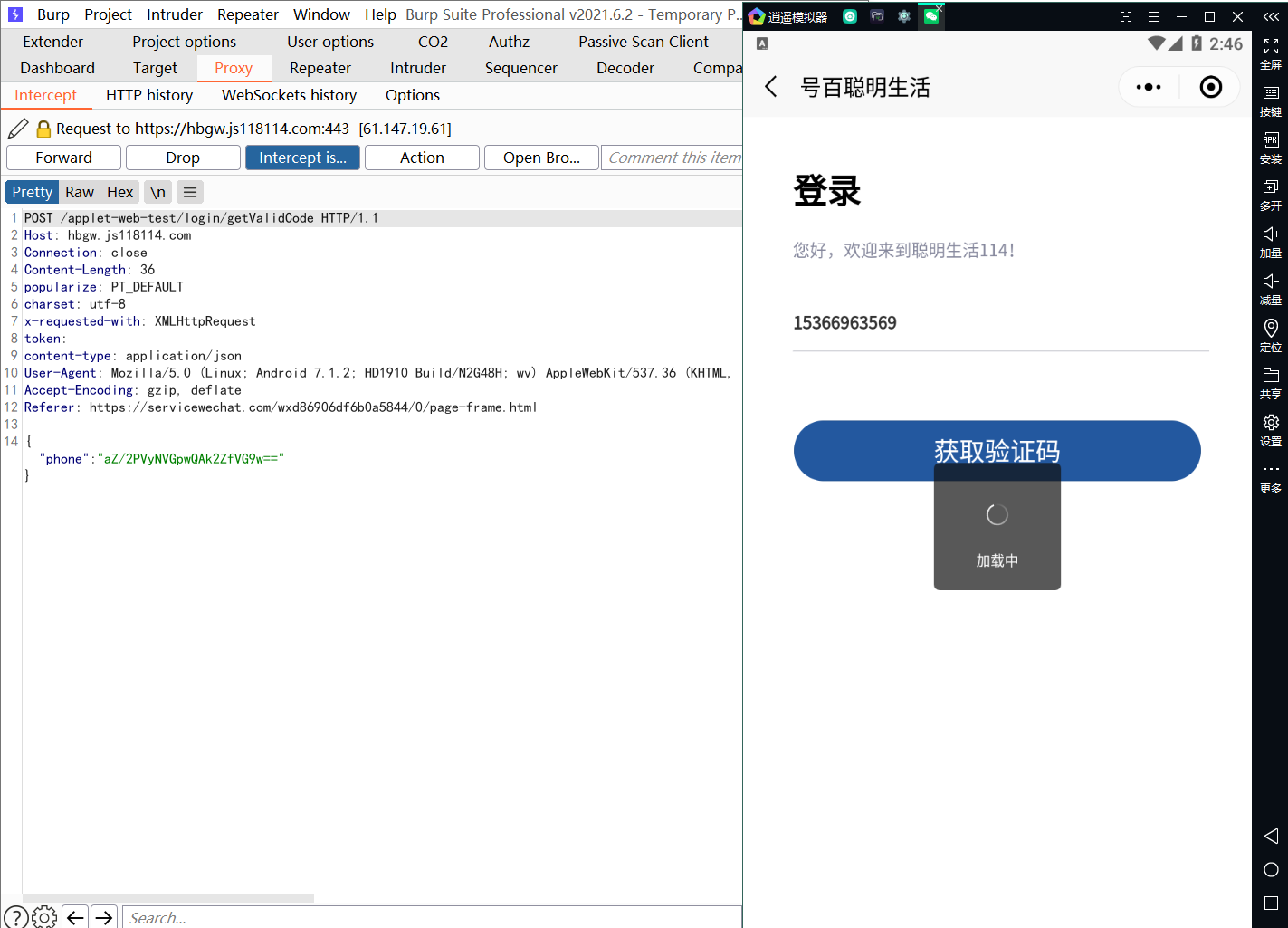Go to previous search match arrow
Viewport: 1288px width, 928px height.
pyautogui.click(x=75, y=917)
